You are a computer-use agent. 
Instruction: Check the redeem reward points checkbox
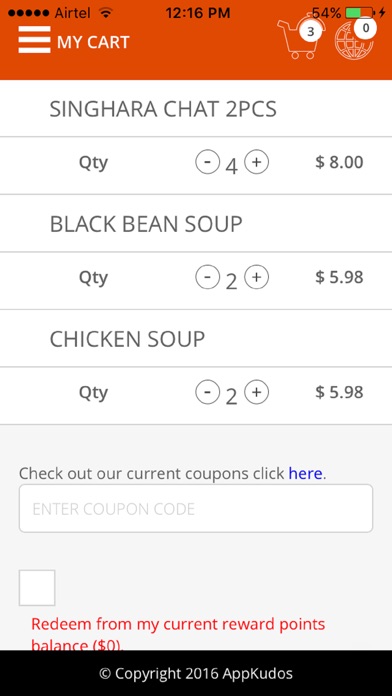click(37, 588)
